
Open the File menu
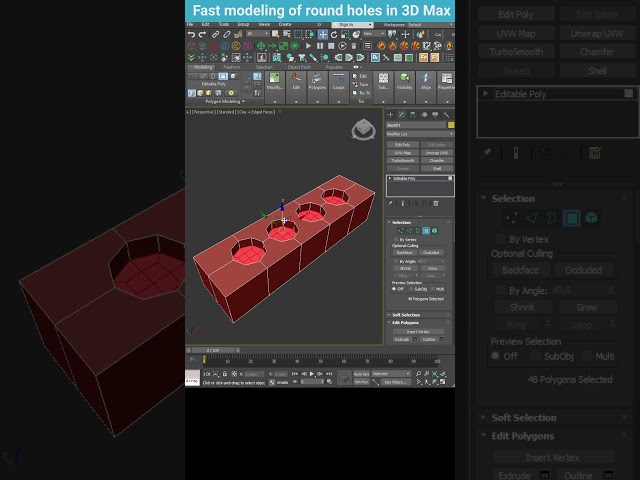click(x=190, y=25)
